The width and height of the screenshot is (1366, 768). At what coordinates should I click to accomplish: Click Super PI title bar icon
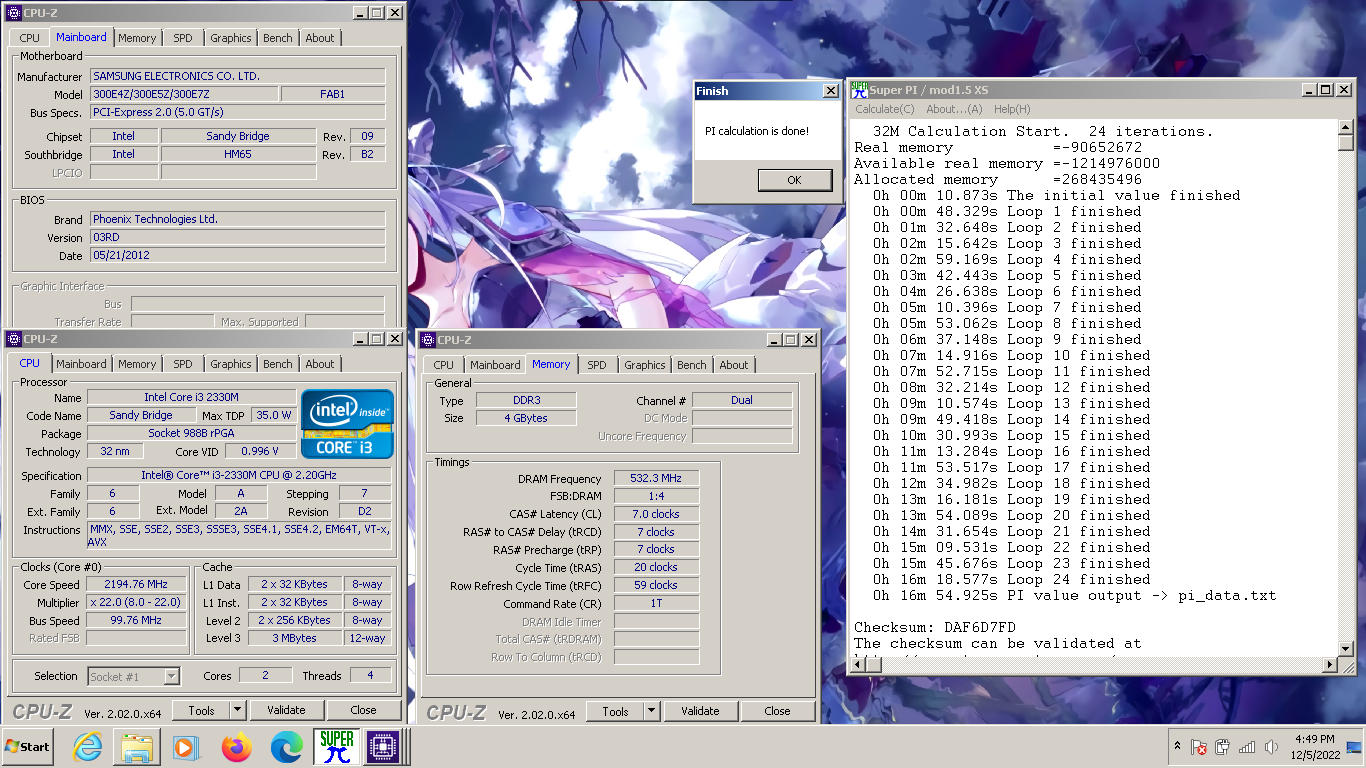(x=858, y=90)
